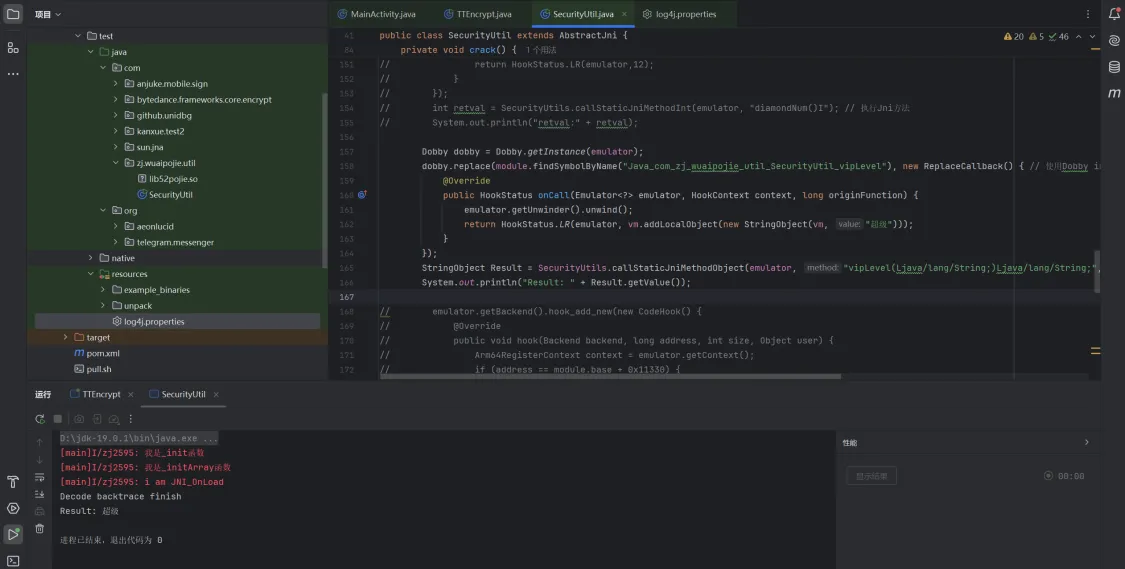Viewport: 1125px width, 569px height.
Task: Toggle scroll to end of console
Action: point(40,494)
